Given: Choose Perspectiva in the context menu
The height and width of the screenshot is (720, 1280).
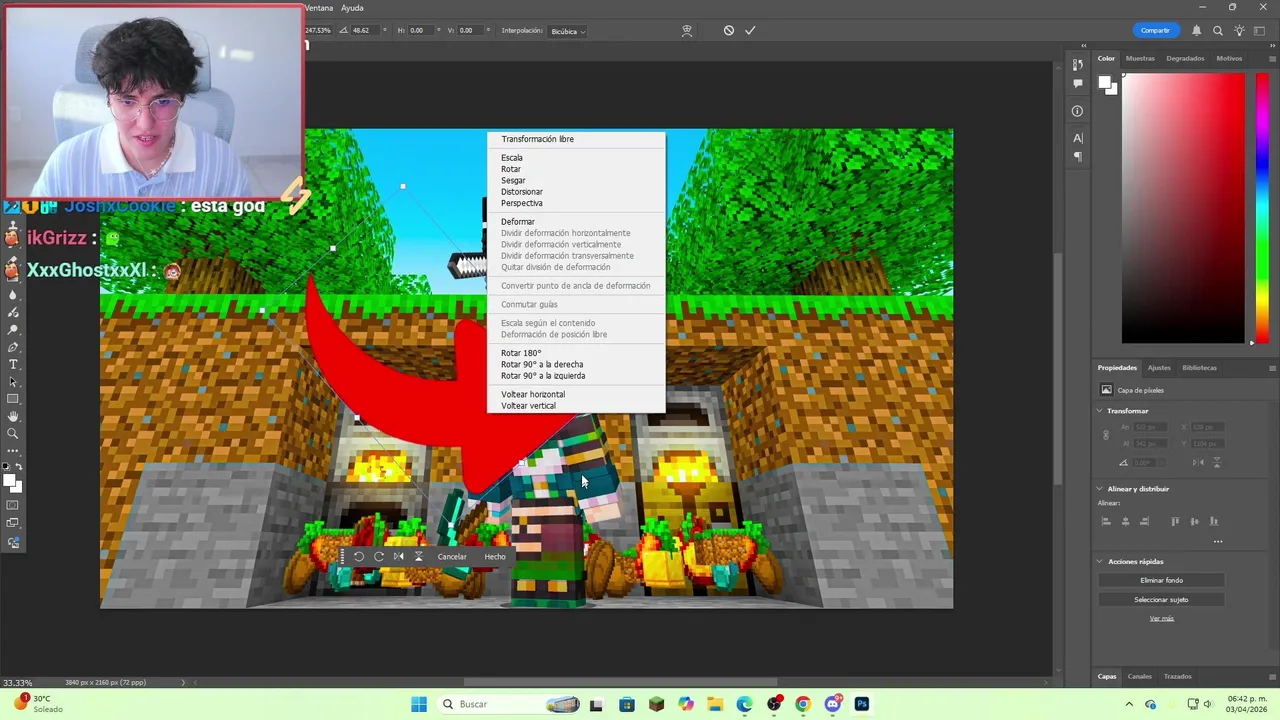Looking at the screenshot, I should (x=522, y=203).
